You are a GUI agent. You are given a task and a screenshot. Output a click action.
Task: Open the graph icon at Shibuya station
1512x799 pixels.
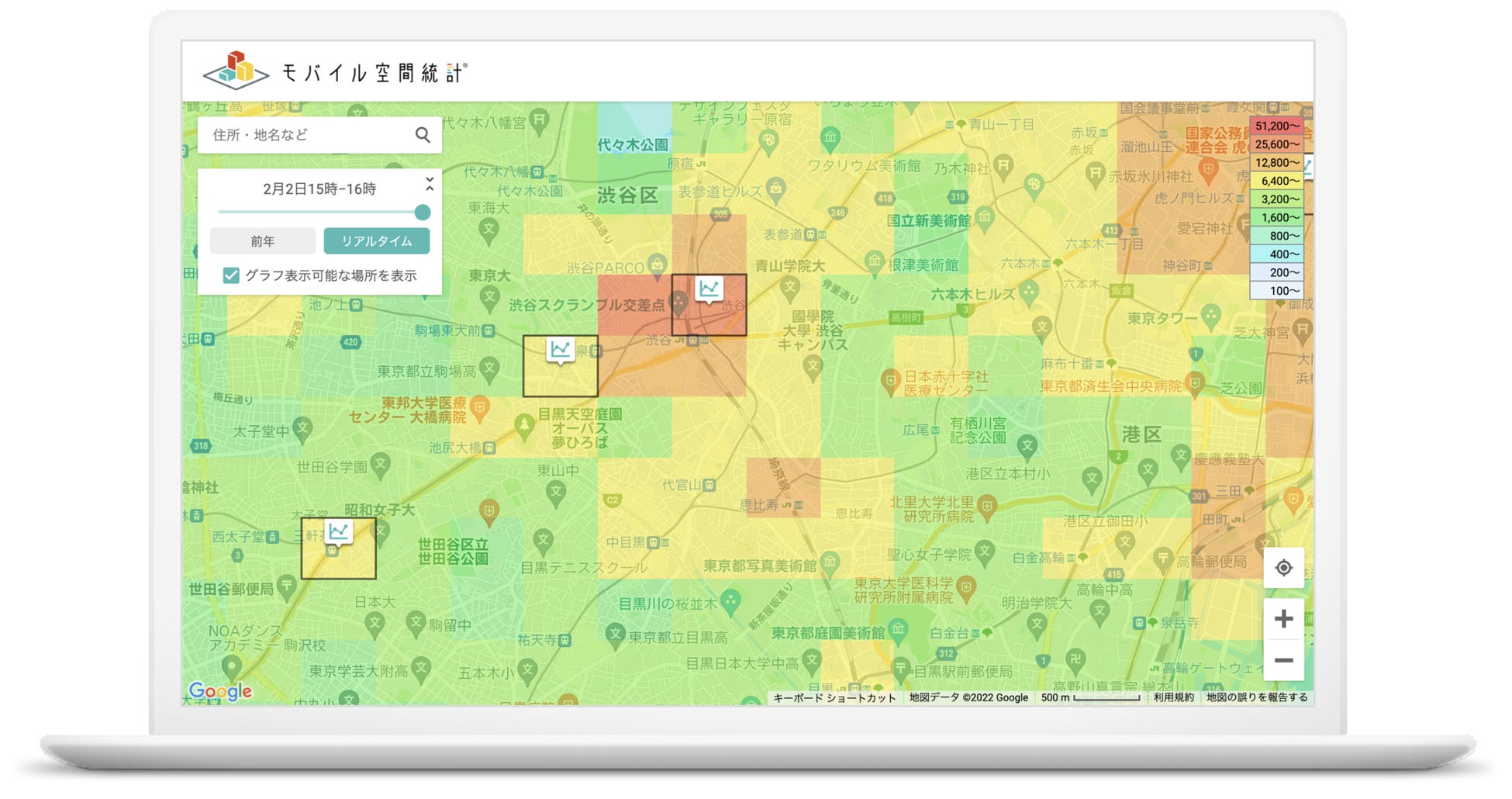709,290
